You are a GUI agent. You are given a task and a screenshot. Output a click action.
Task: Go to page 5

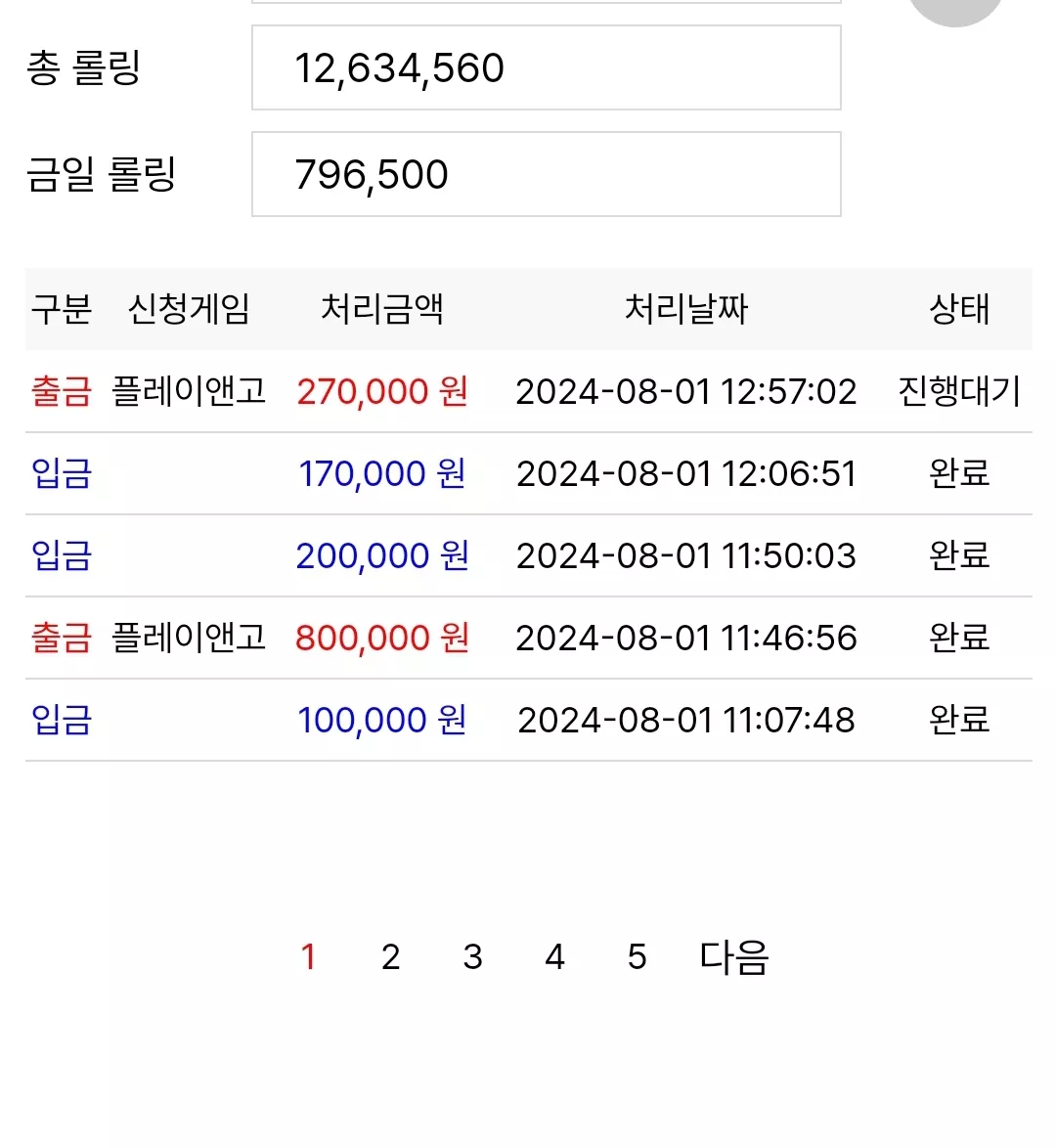pos(638,957)
